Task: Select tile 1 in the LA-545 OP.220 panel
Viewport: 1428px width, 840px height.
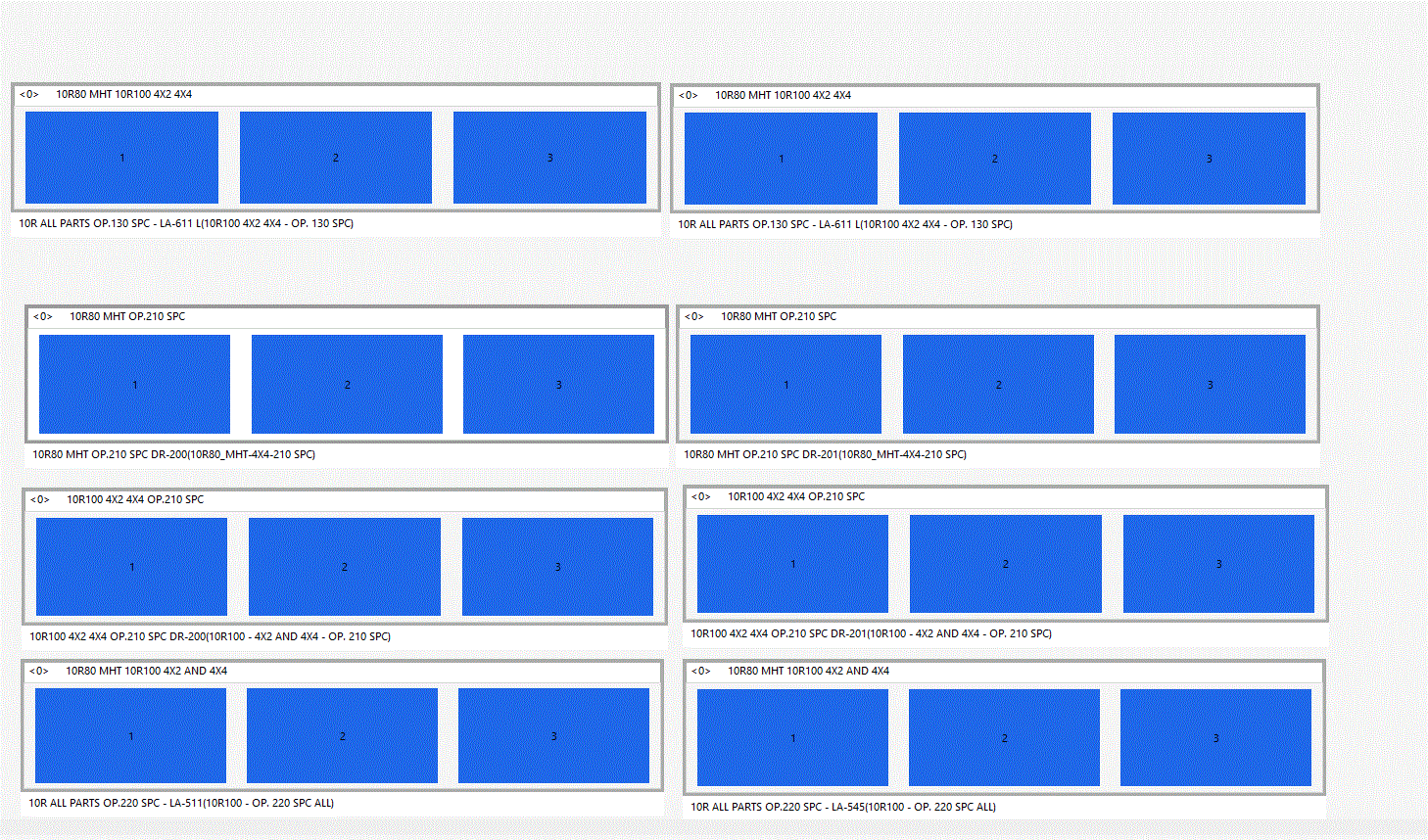Action: (x=792, y=737)
